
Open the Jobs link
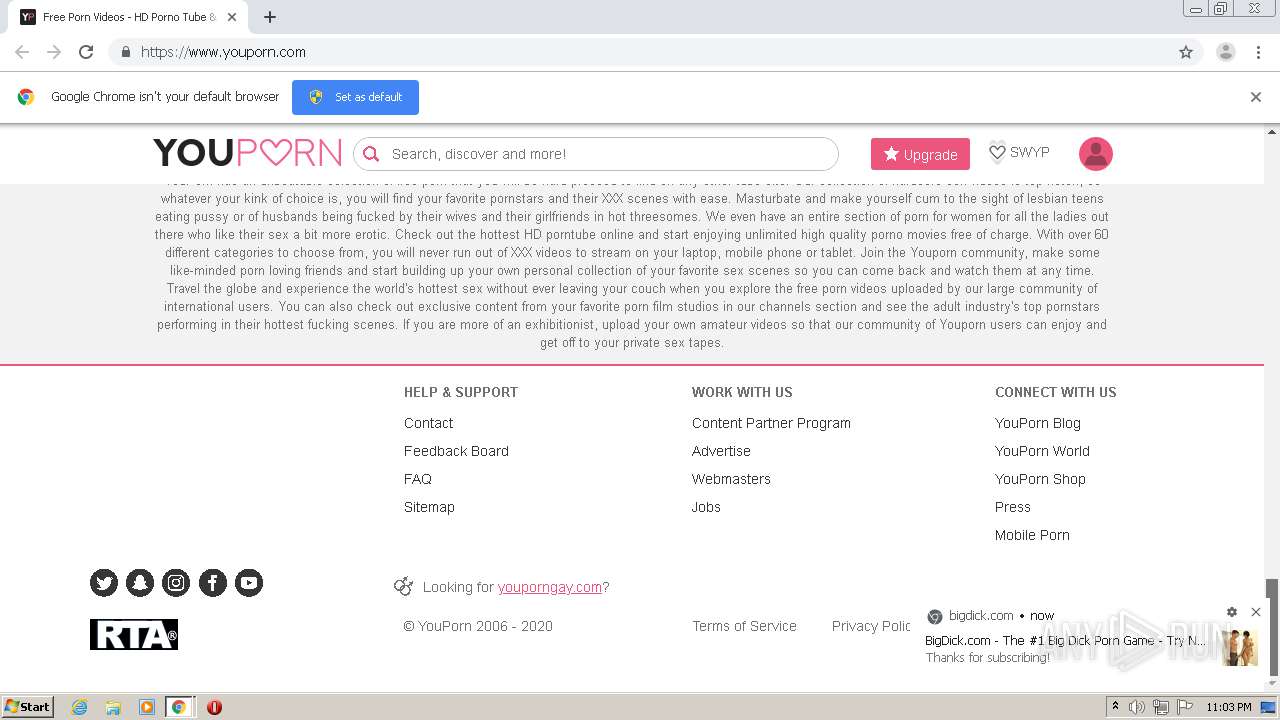[706, 507]
